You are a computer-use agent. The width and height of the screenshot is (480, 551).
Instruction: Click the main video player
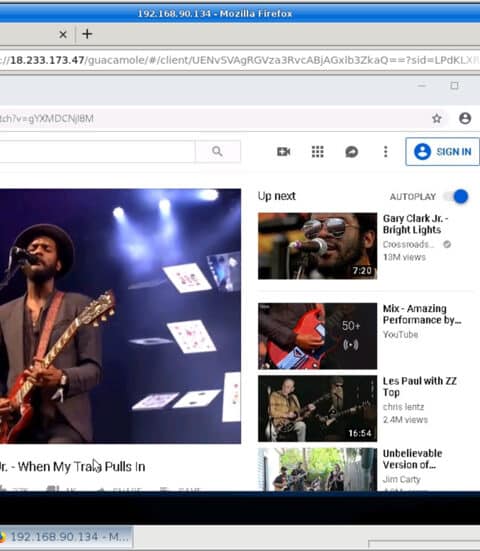click(x=120, y=316)
